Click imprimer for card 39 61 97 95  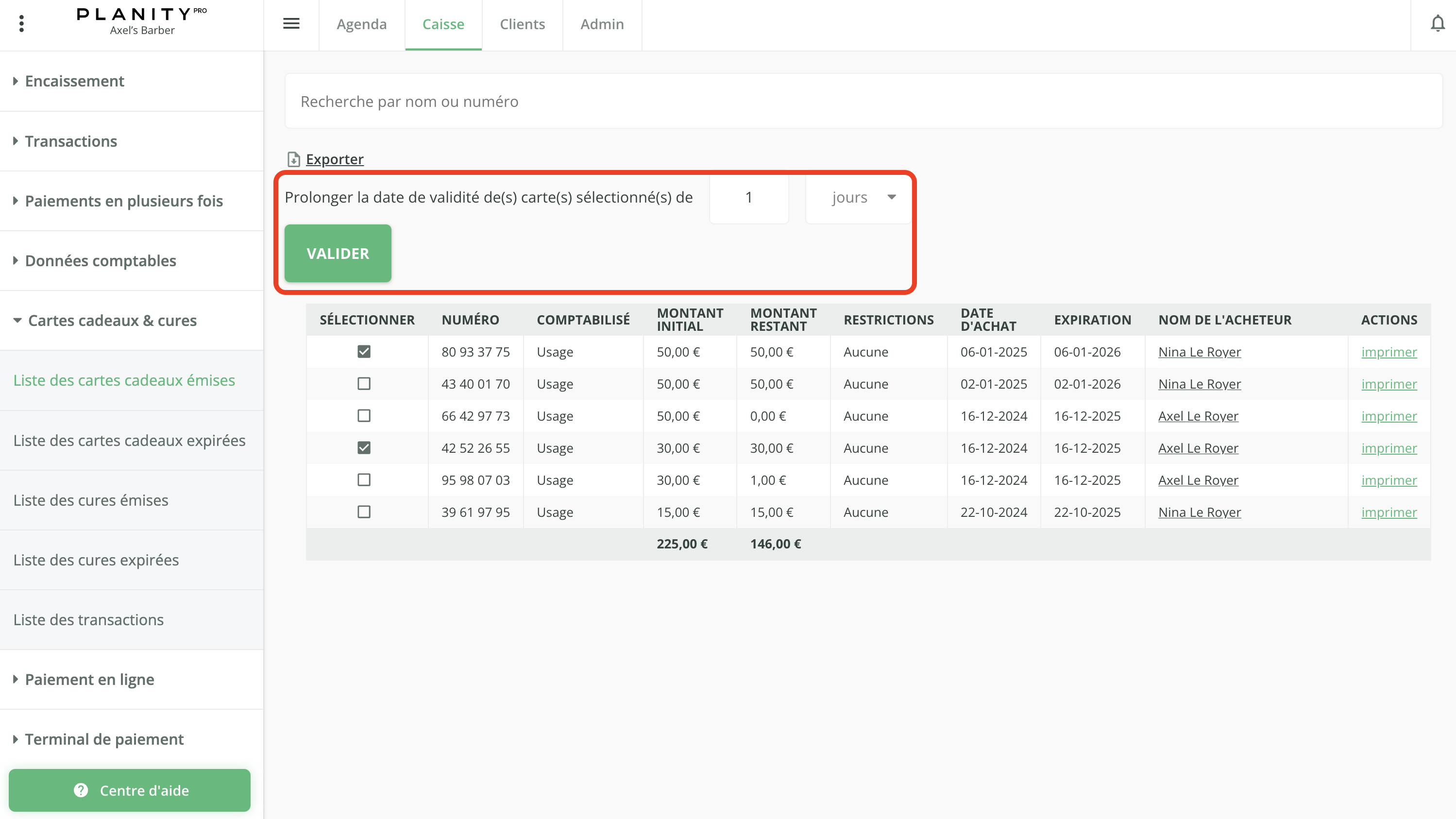tap(1389, 512)
